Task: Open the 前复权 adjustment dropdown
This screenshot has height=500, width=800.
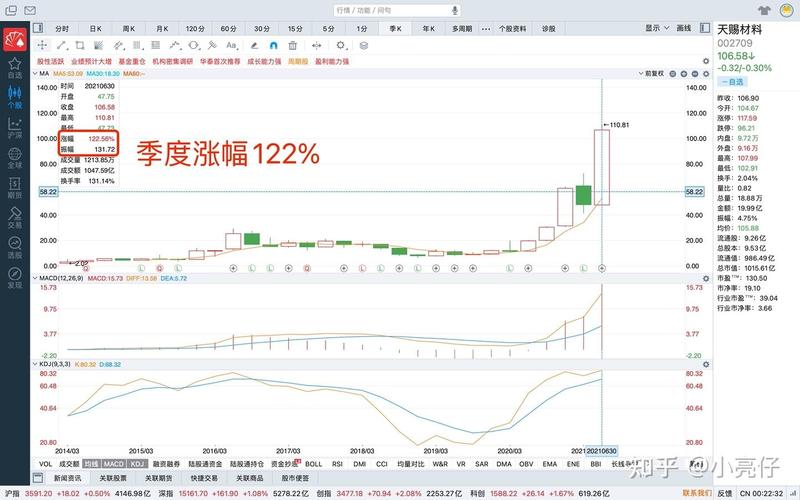Action: coord(651,73)
